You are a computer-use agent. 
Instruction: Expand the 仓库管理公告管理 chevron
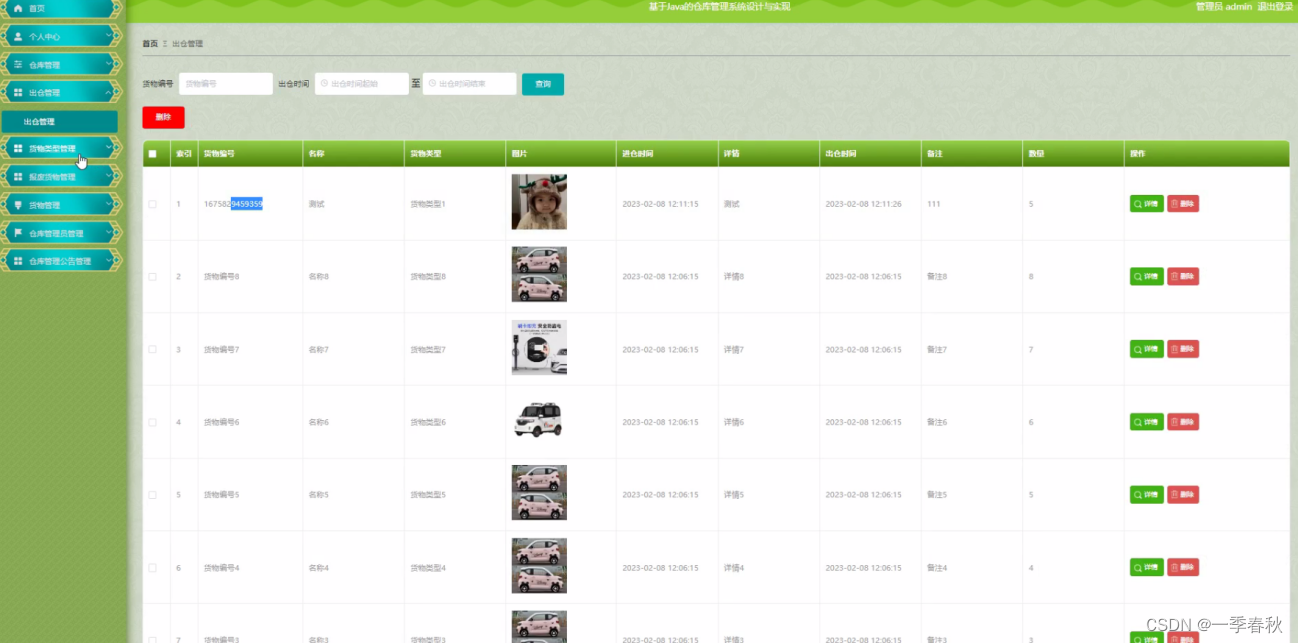pyautogui.click(x=109, y=261)
